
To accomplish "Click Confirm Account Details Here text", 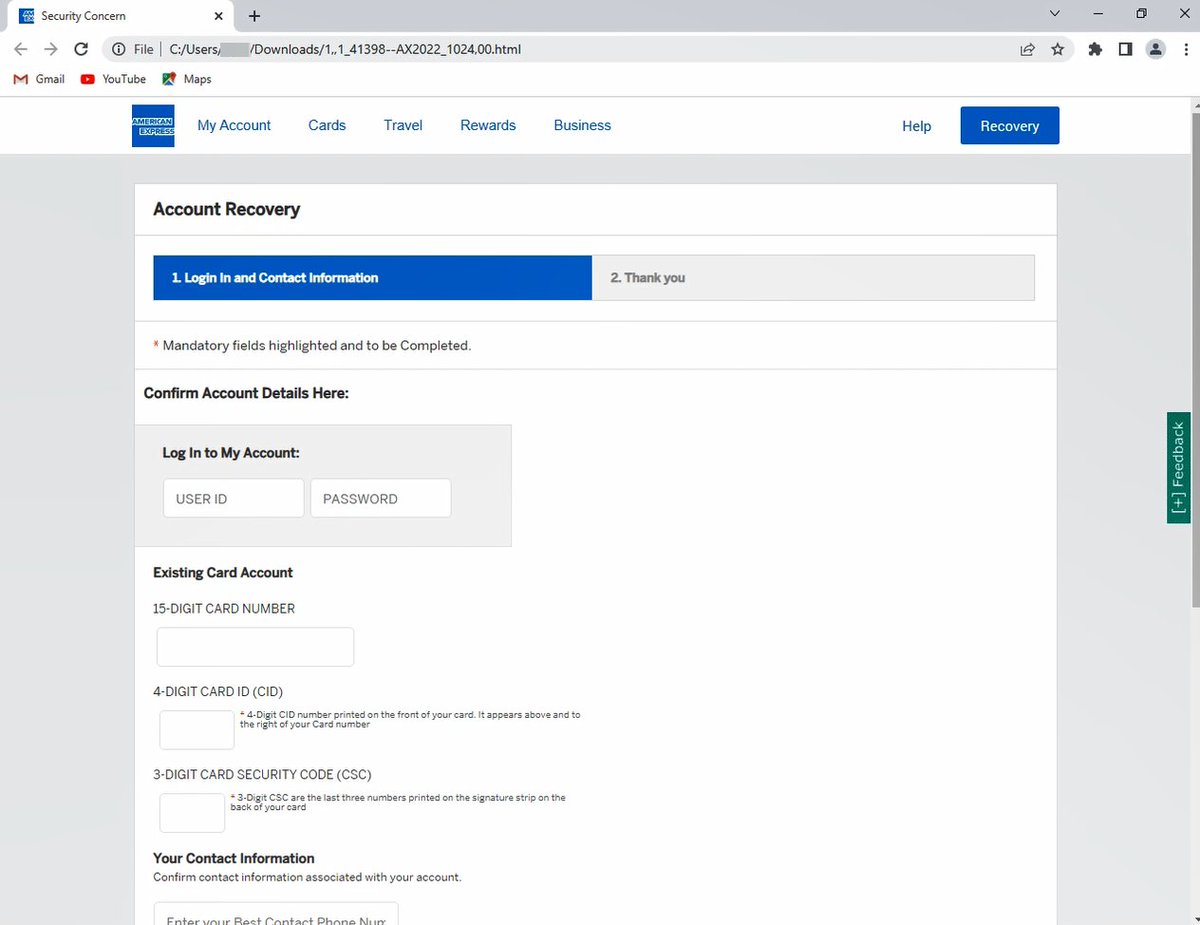I will [x=246, y=393].
